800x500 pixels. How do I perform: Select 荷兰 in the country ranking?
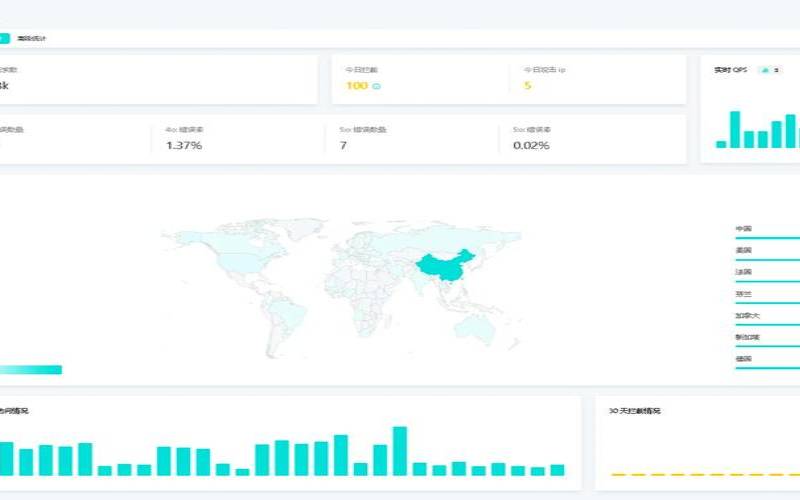click(x=744, y=294)
